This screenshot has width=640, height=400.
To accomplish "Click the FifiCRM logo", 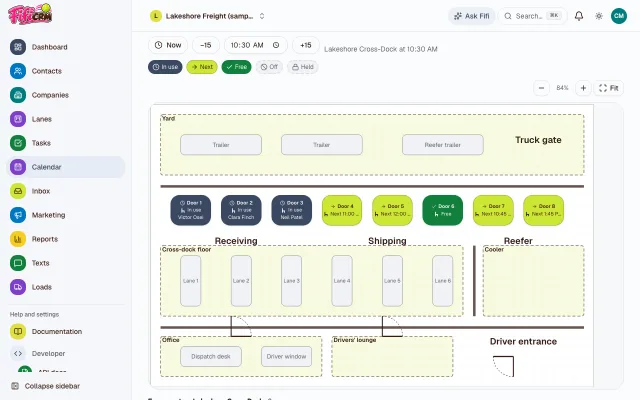I will [30, 14].
